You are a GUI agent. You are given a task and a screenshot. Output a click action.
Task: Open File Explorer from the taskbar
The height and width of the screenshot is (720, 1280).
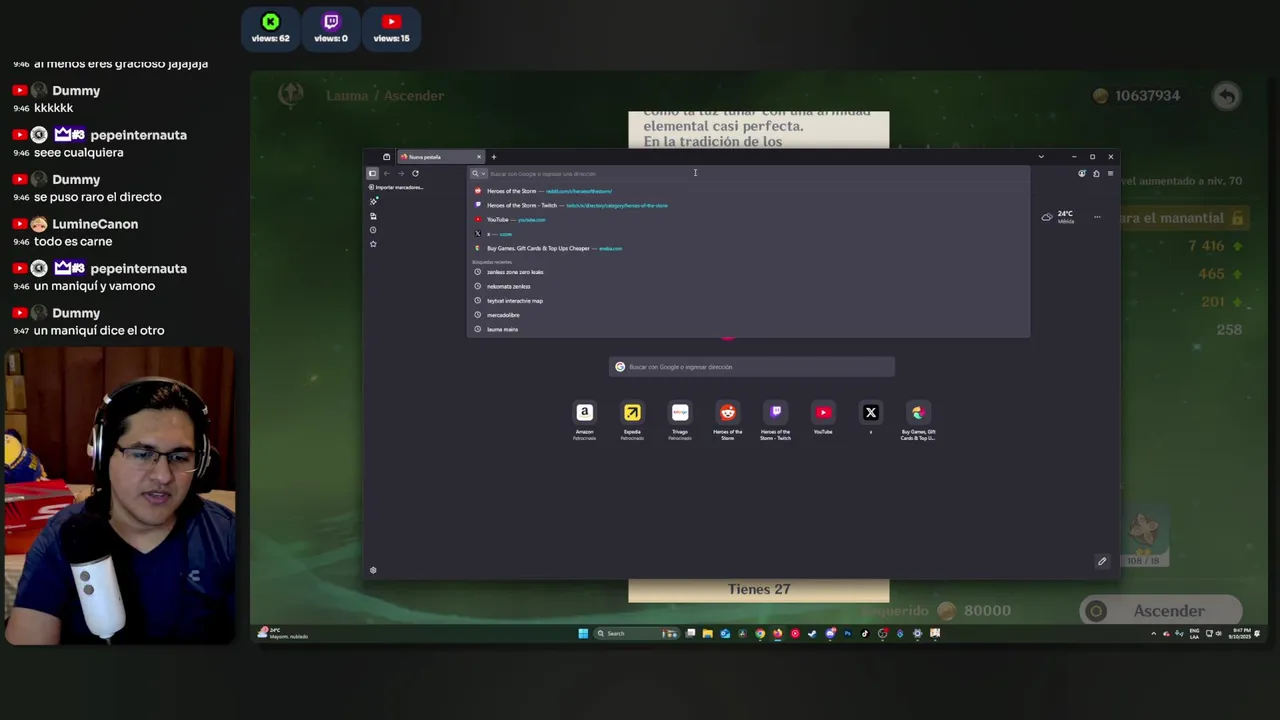coord(707,633)
